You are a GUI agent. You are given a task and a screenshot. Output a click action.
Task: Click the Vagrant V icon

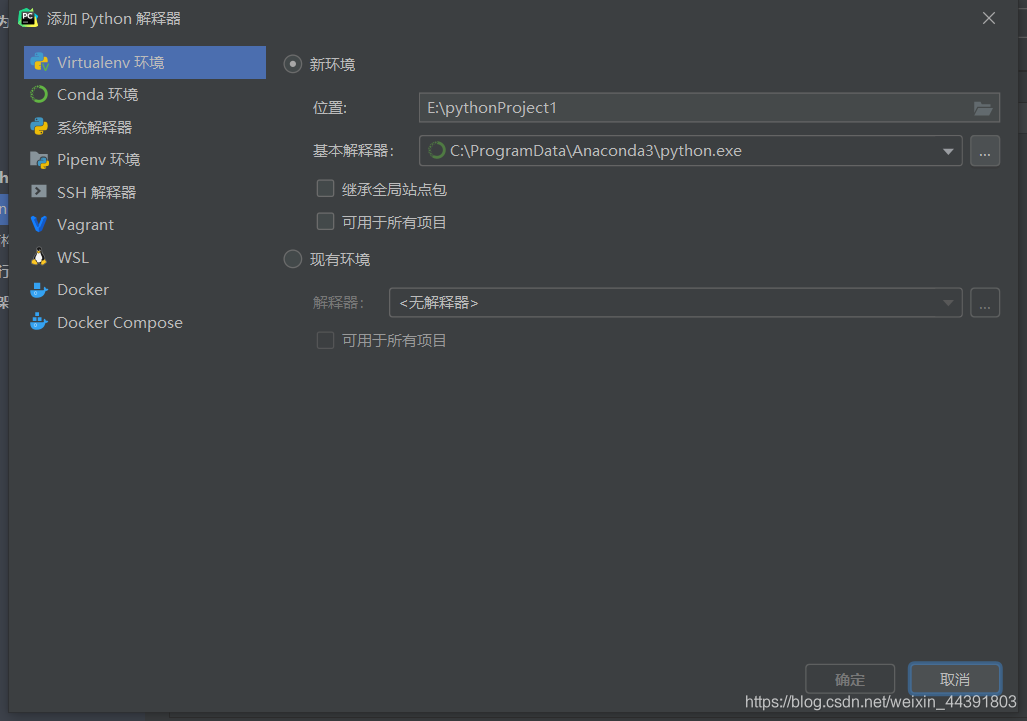pos(39,224)
